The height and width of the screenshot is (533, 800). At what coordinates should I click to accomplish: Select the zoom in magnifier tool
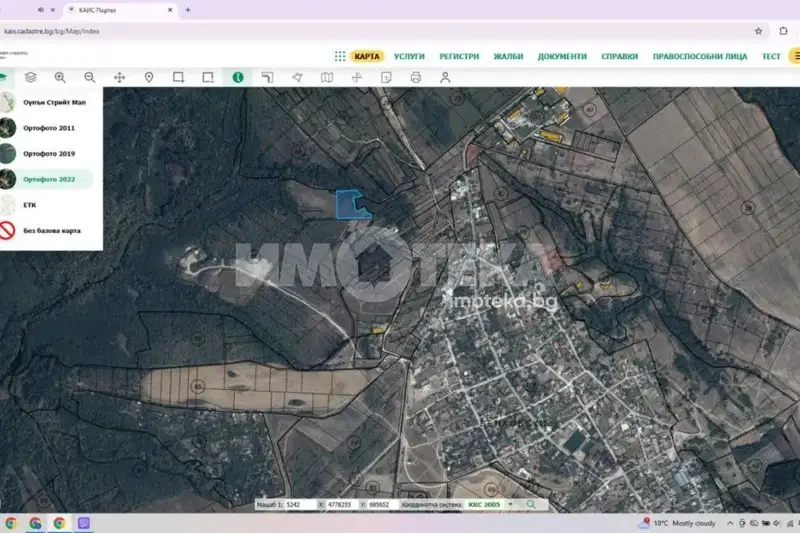click(x=60, y=77)
